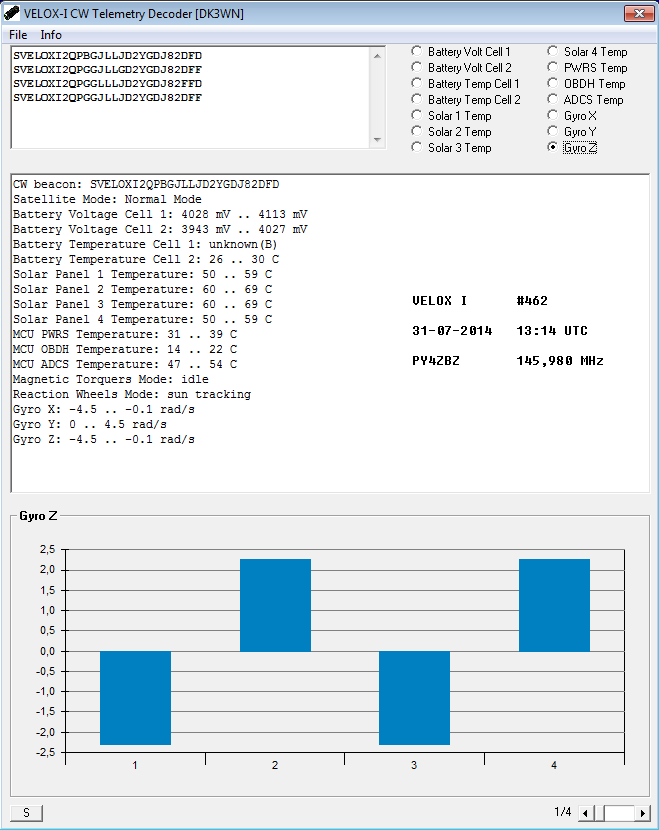Select Gyro Y radio button

(553, 131)
